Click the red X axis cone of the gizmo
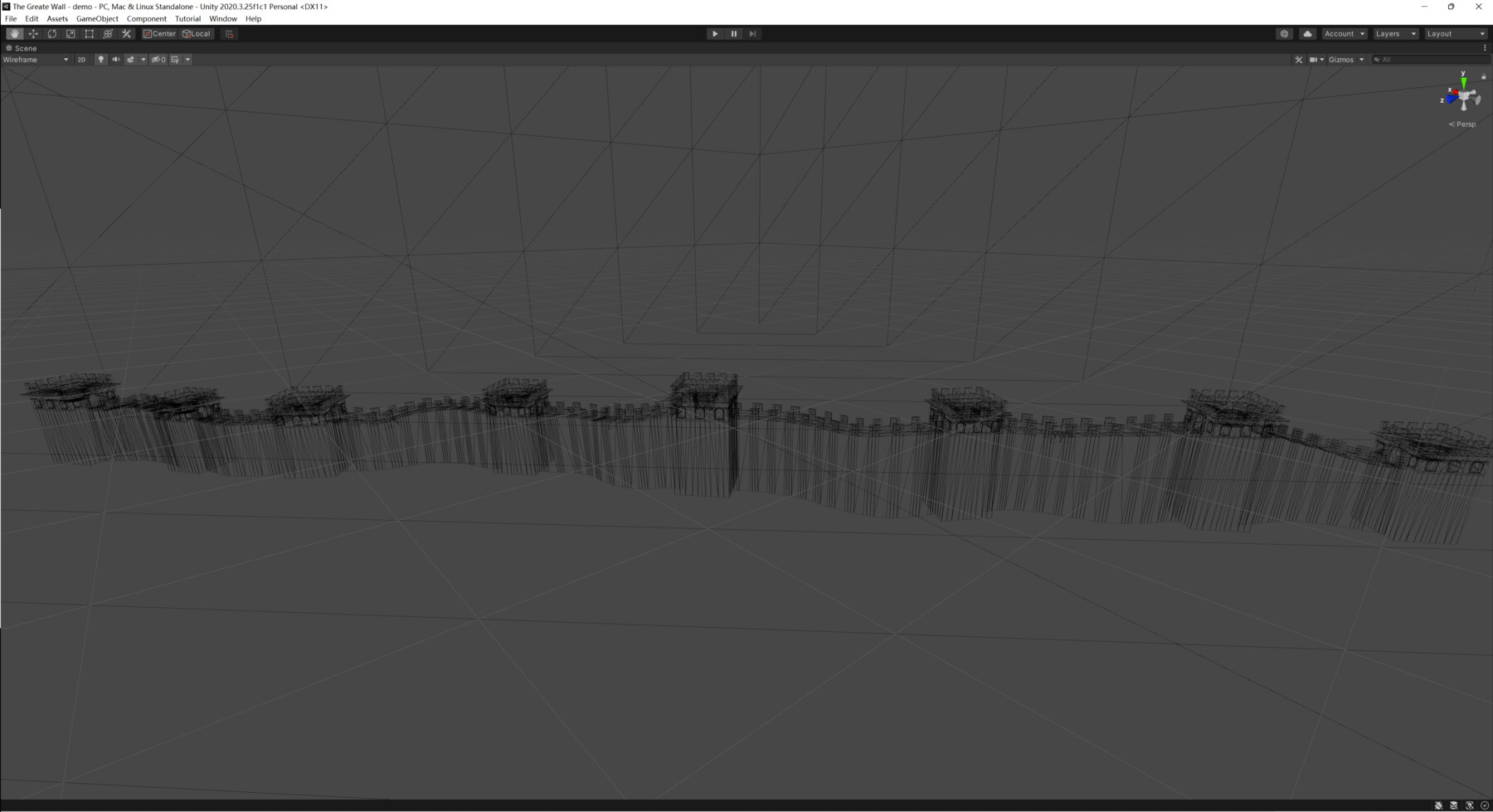This screenshot has width=1493, height=812. [1455, 93]
